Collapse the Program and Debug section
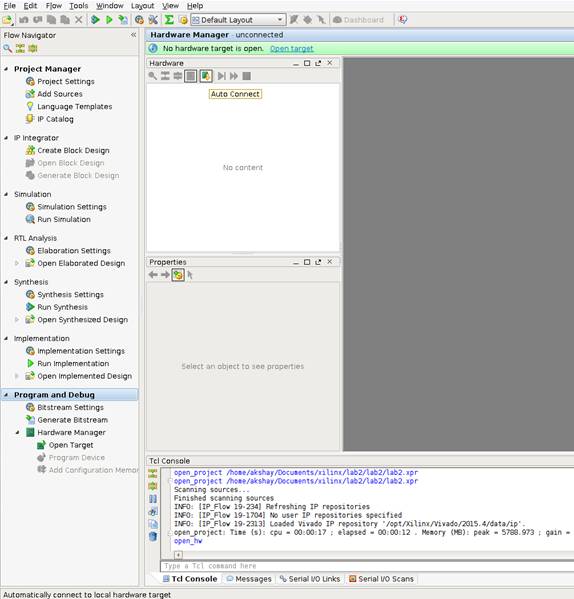 point(6,395)
